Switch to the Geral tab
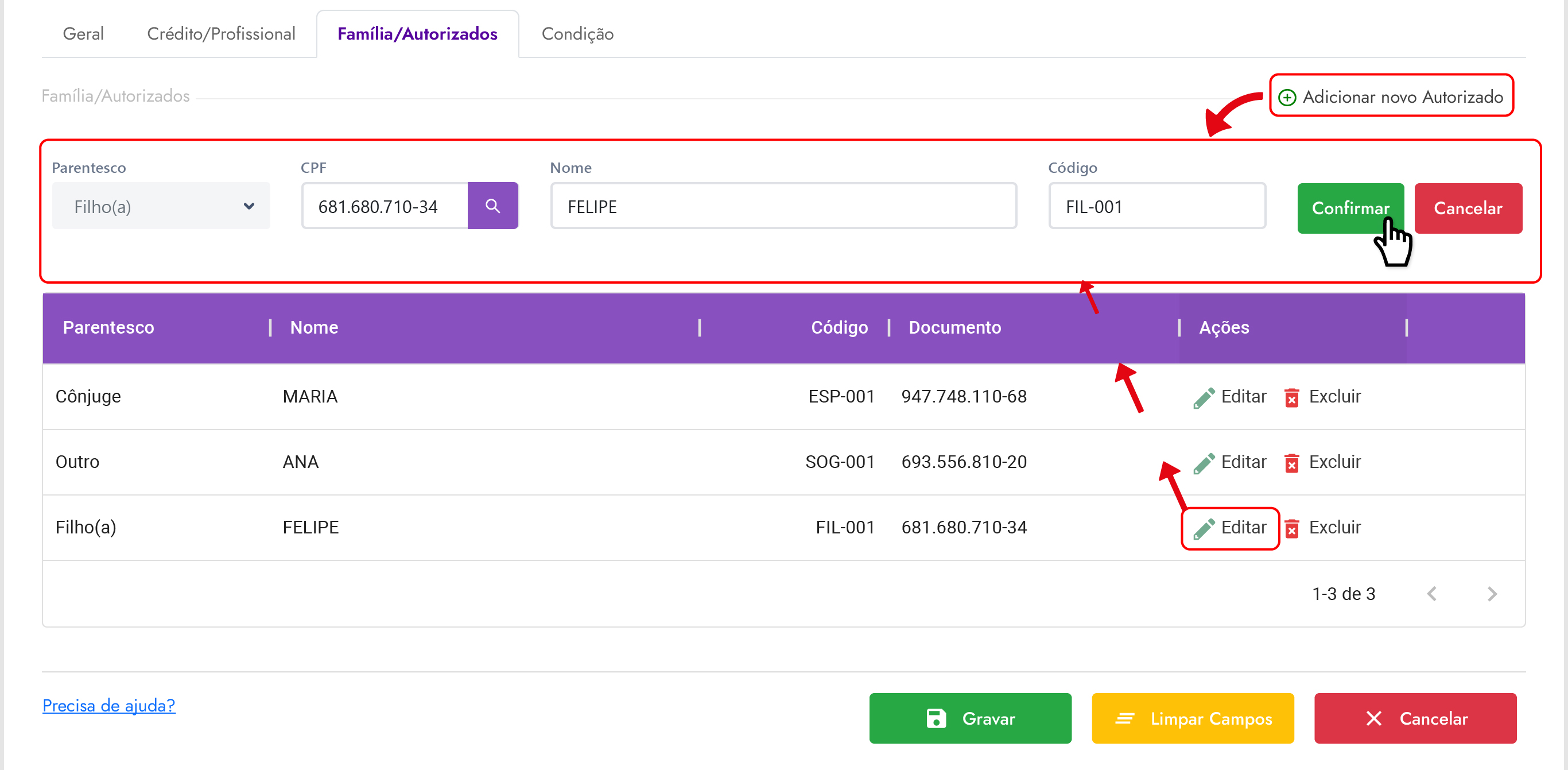 click(x=83, y=33)
